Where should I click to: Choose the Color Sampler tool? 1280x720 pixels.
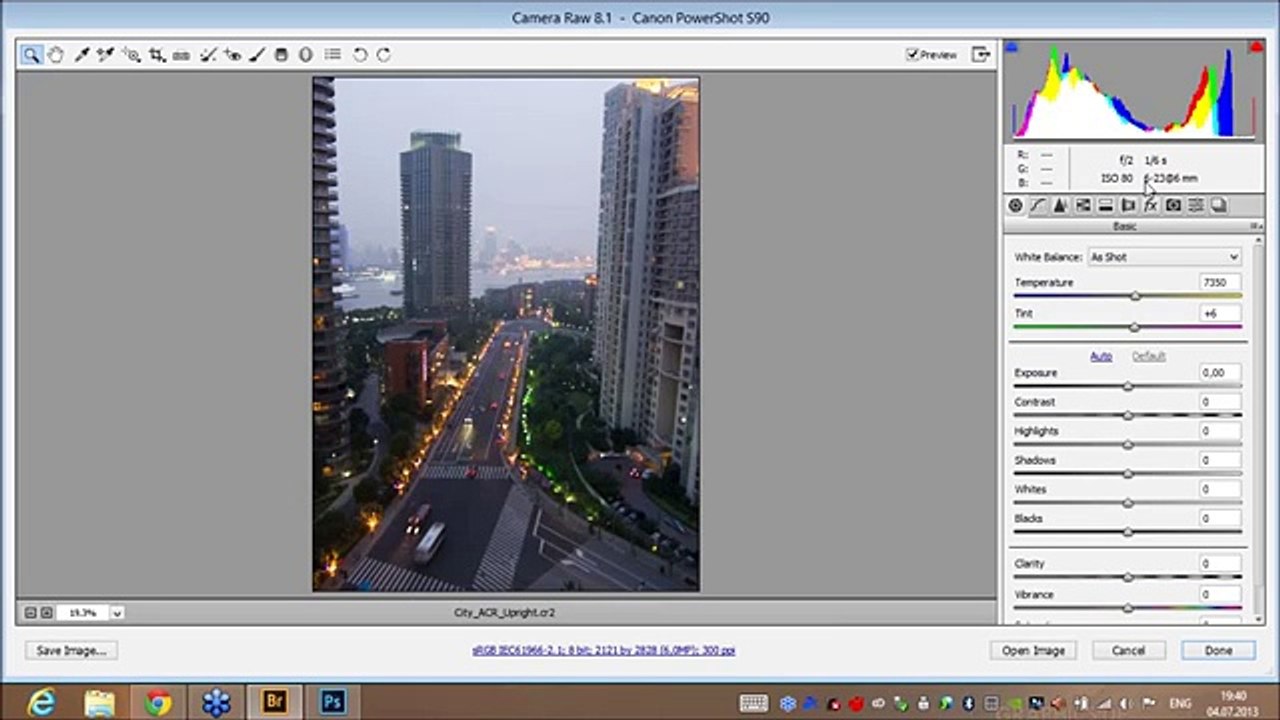coord(106,55)
